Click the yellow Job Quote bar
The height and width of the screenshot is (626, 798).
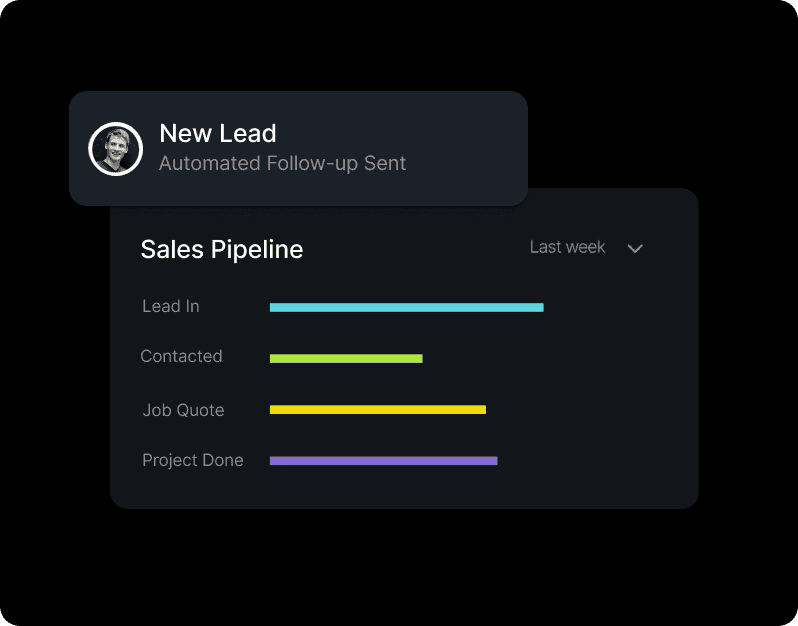tap(377, 409)
